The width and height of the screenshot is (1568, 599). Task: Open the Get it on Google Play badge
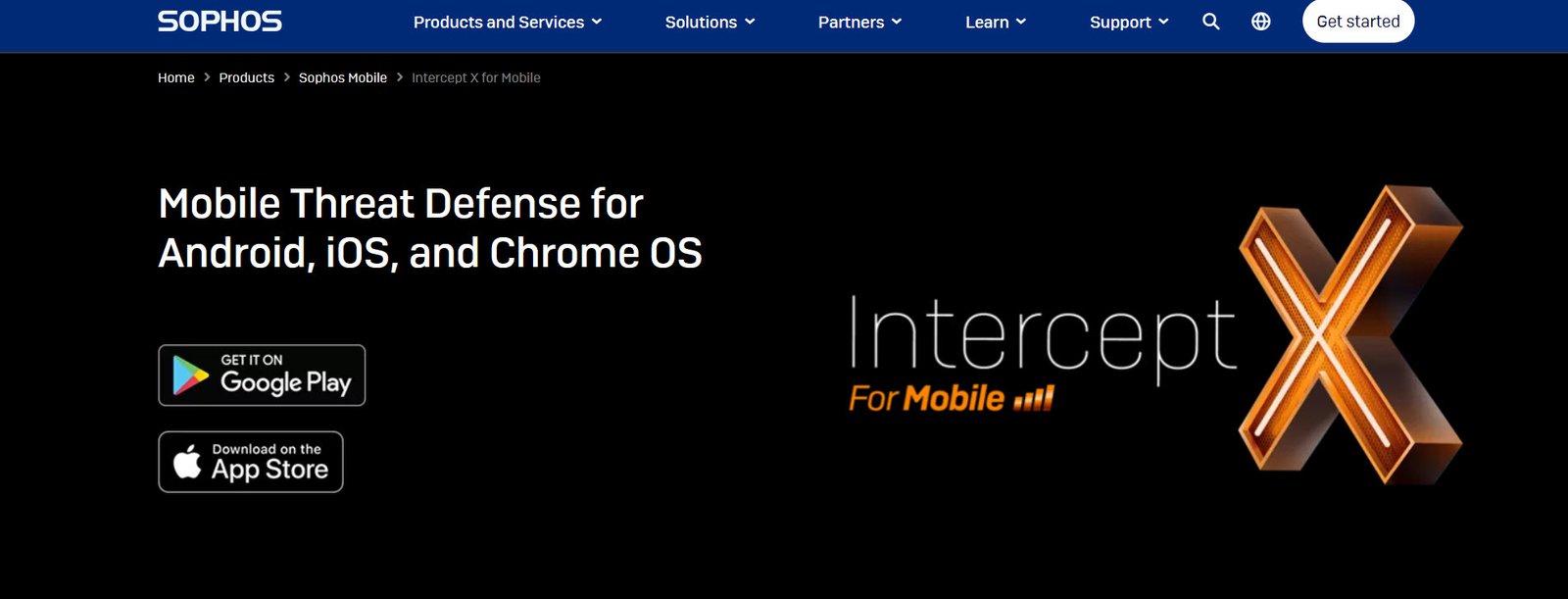coord(262,375)
